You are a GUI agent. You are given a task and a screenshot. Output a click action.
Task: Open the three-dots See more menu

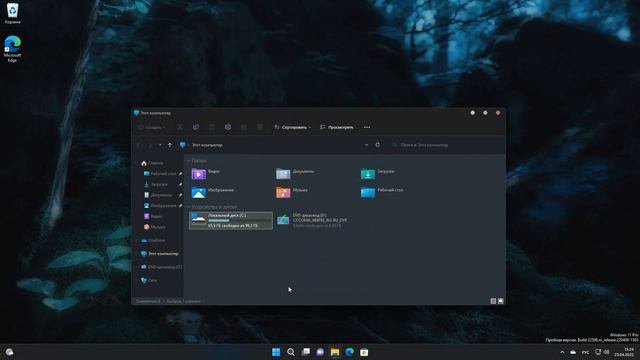point(367,127)
